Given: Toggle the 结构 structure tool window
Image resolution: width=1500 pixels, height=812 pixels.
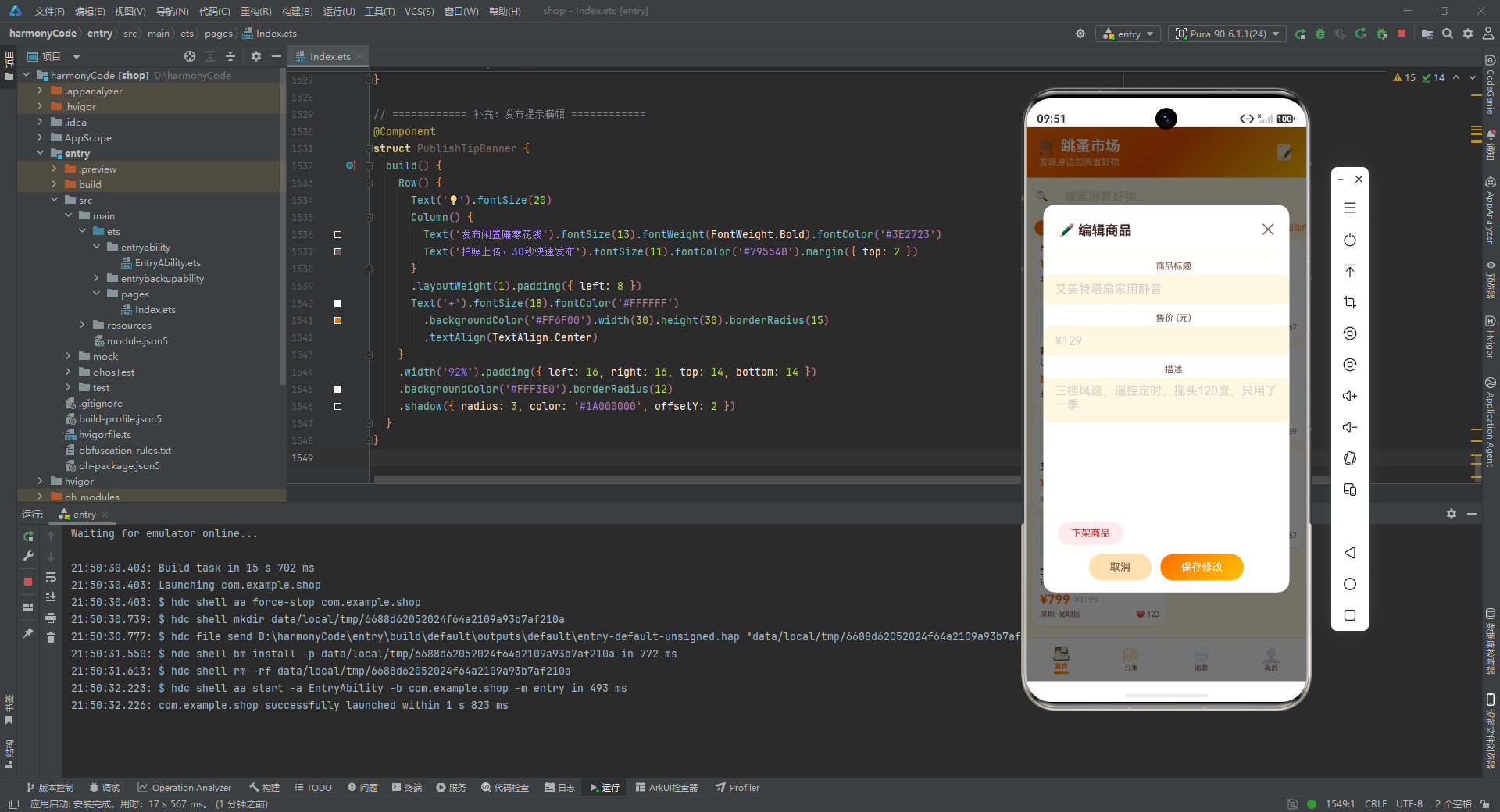Looking at the screenshot, I should click(x=9, y=753).
